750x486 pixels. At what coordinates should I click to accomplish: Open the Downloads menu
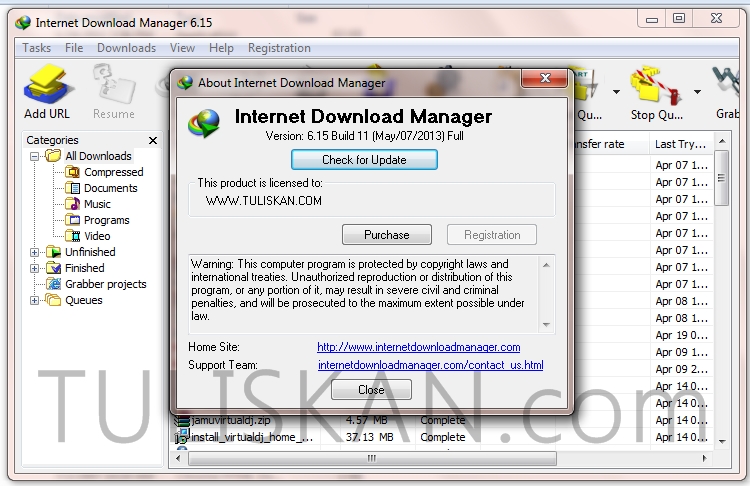pyautogui.click(x=126, y=48)
